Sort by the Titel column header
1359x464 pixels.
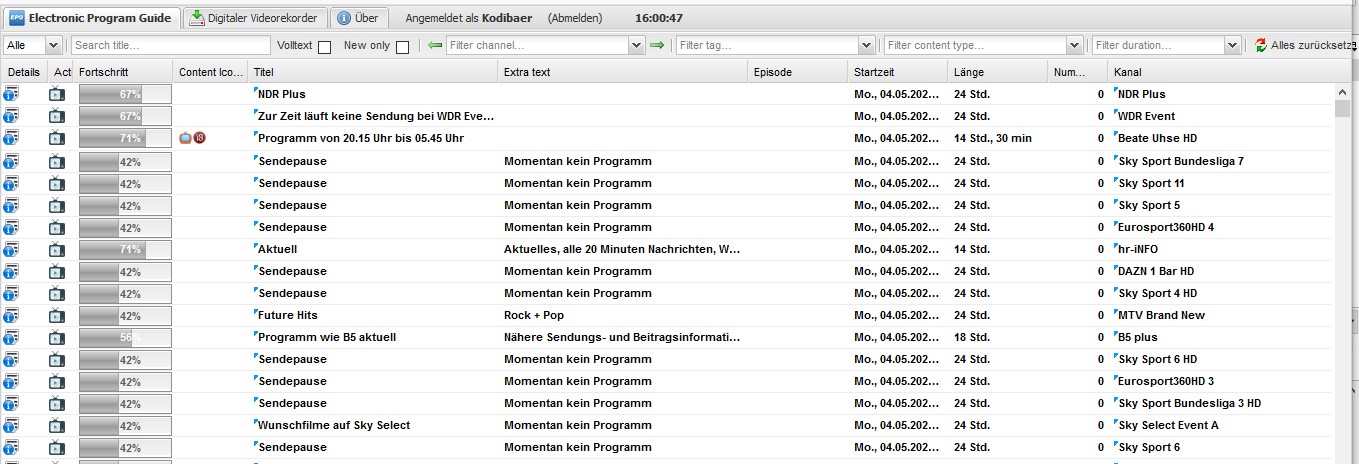tap(373, 72)
